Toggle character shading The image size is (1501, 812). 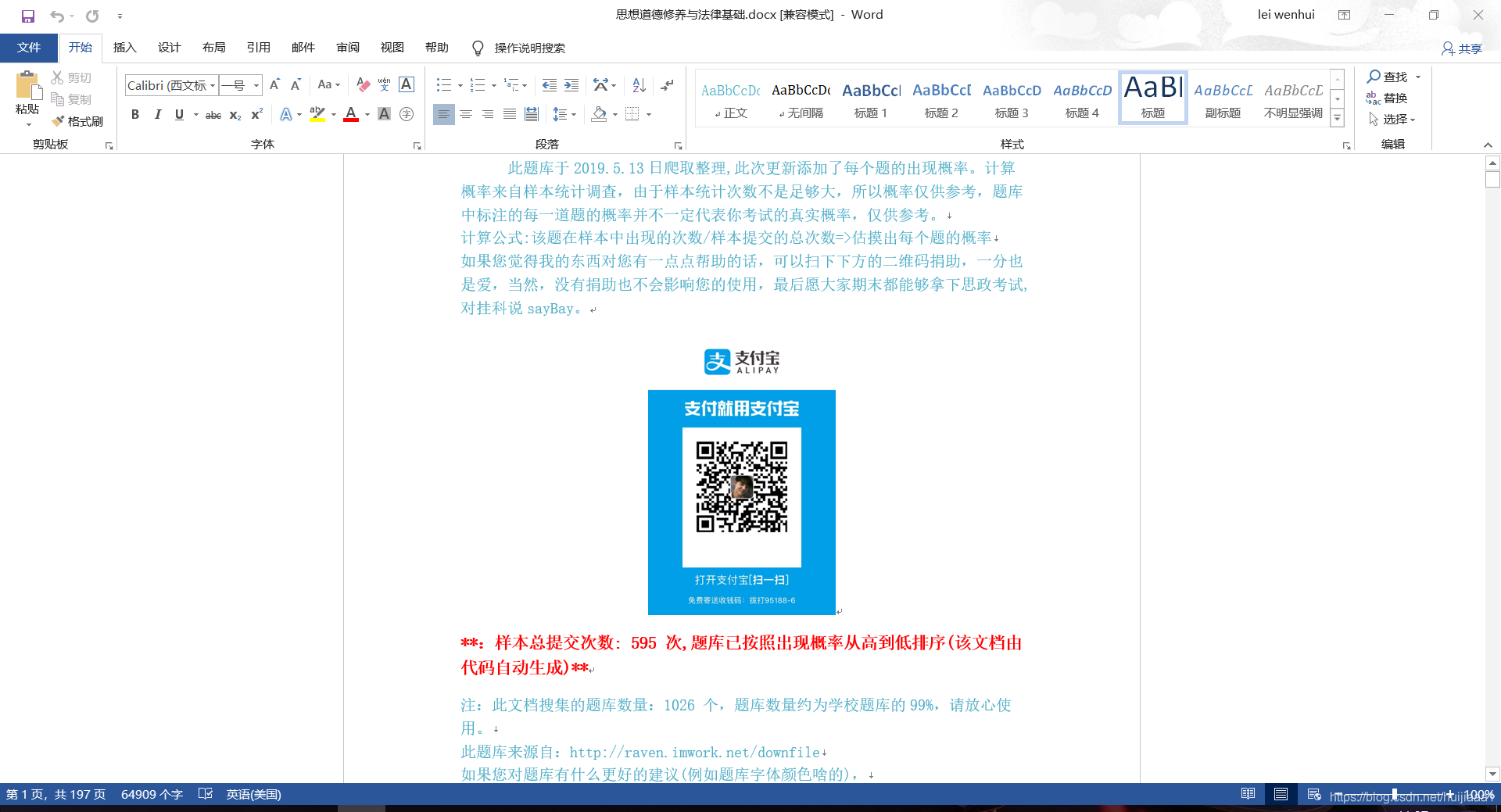[384, 115]
